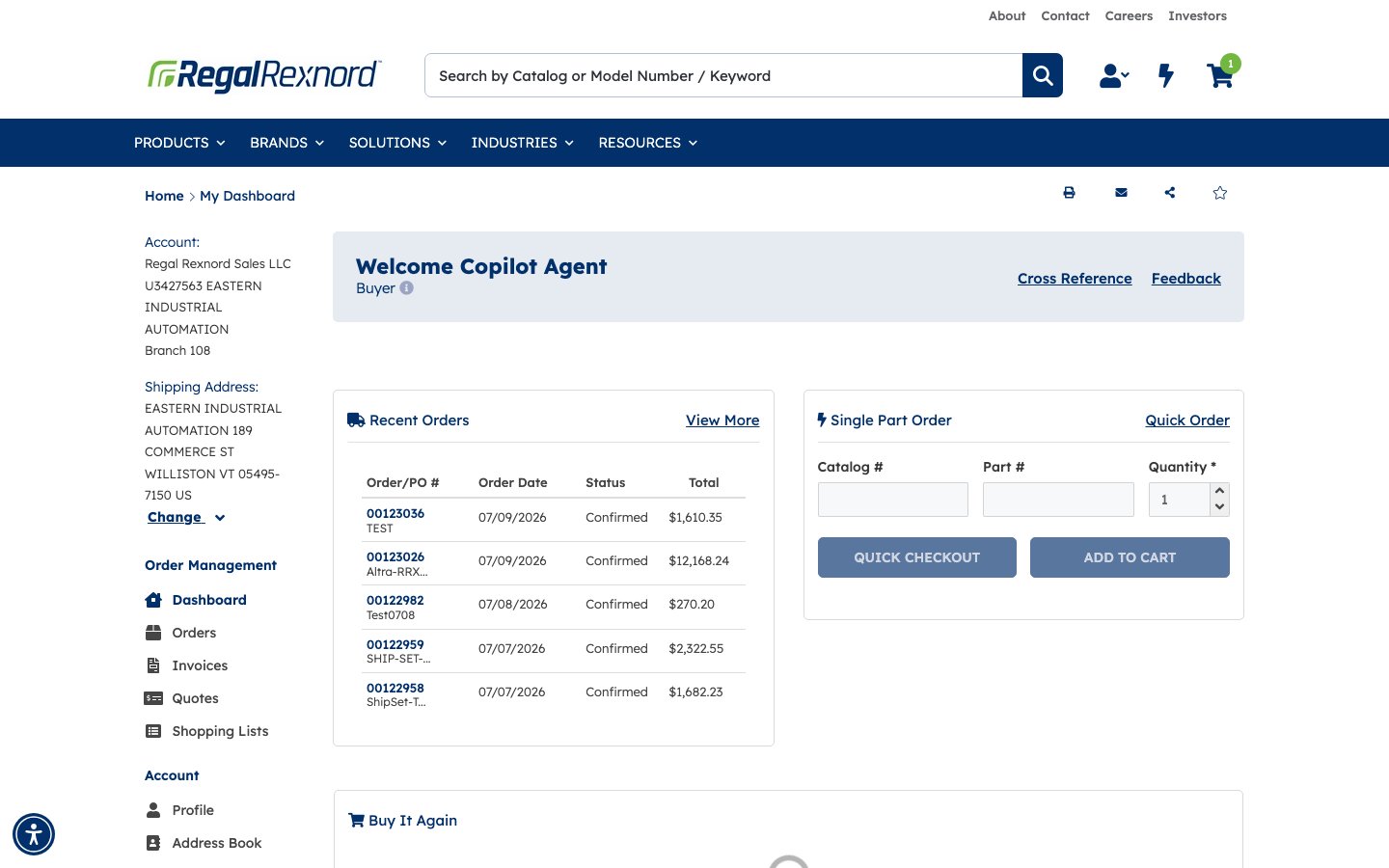Open order 00123036
The width and height of the screenshot is (1389, 868).
point(395,514)
